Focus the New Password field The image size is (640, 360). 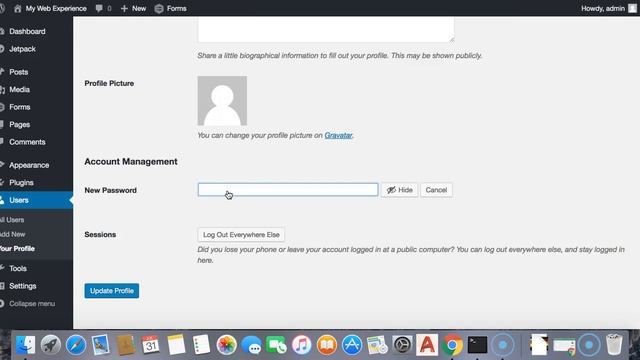click(288, 190)
